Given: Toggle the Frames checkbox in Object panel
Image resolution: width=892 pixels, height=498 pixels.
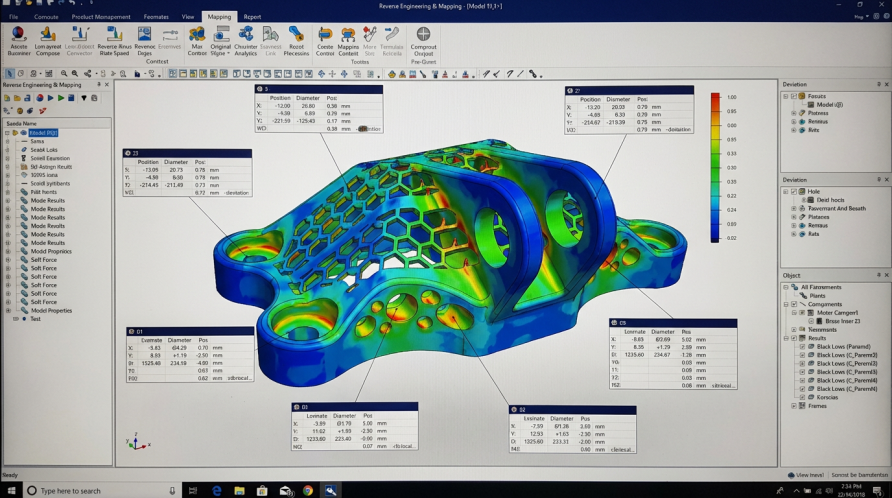Looking at the screenshot, I should [794, 406].
